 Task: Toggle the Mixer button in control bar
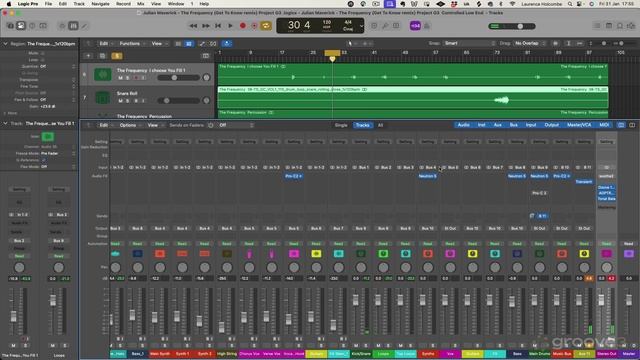coord(73,26)
